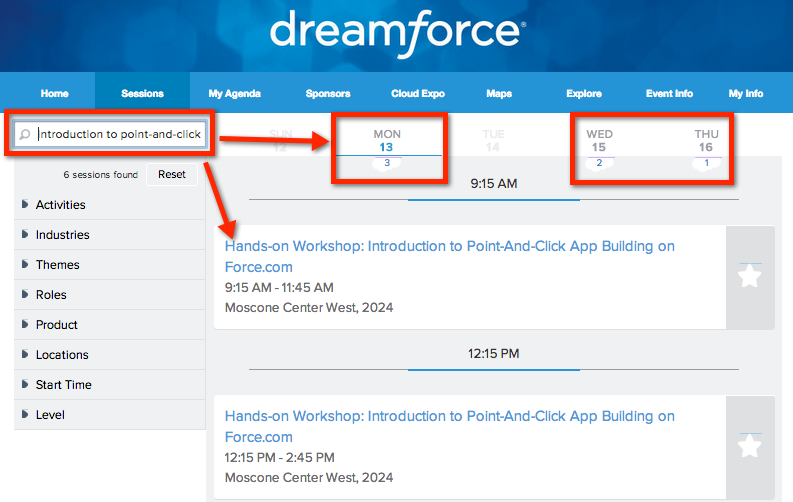Select Sunday 12 in the day picker
This screenshot has width=793, height=502.
(x=280, y=141)
